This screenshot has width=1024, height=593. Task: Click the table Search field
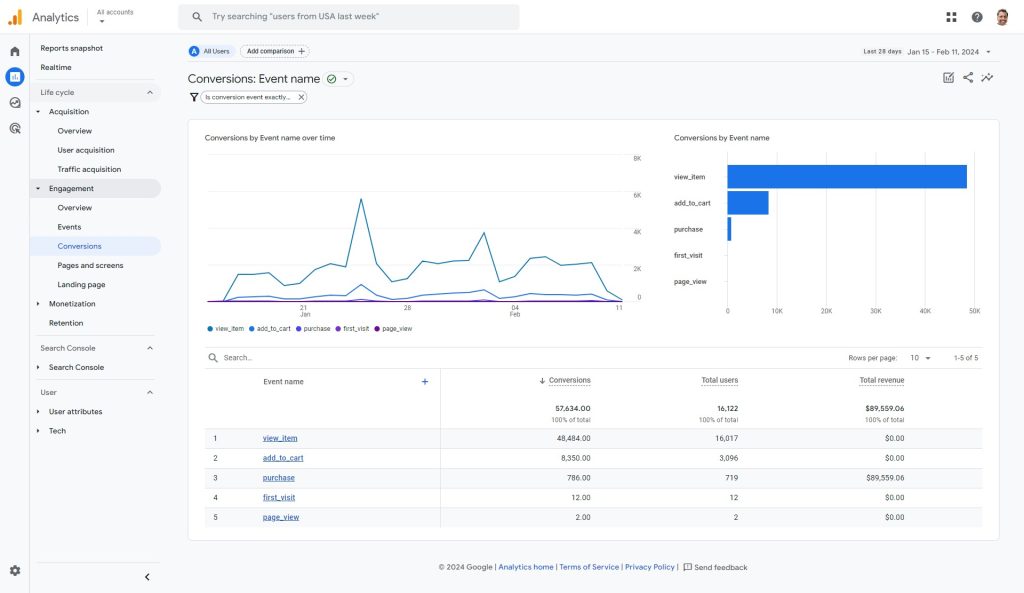pos(238,358)
